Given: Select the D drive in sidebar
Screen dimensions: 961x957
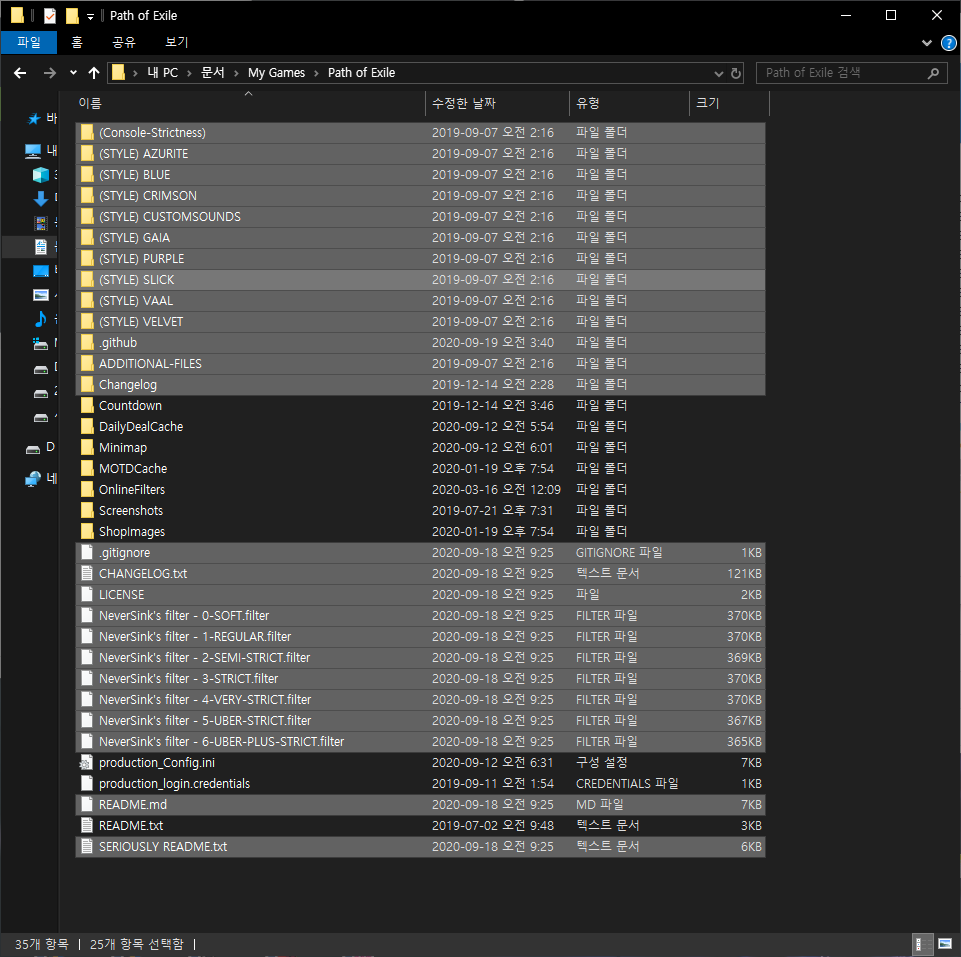Looking at the screenshot, I should (40, 448).
